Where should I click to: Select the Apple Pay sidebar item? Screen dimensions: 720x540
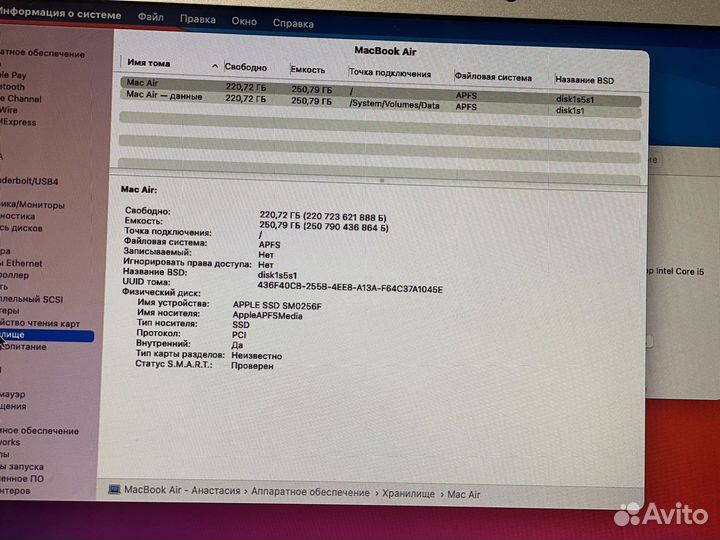coord(13,75)
